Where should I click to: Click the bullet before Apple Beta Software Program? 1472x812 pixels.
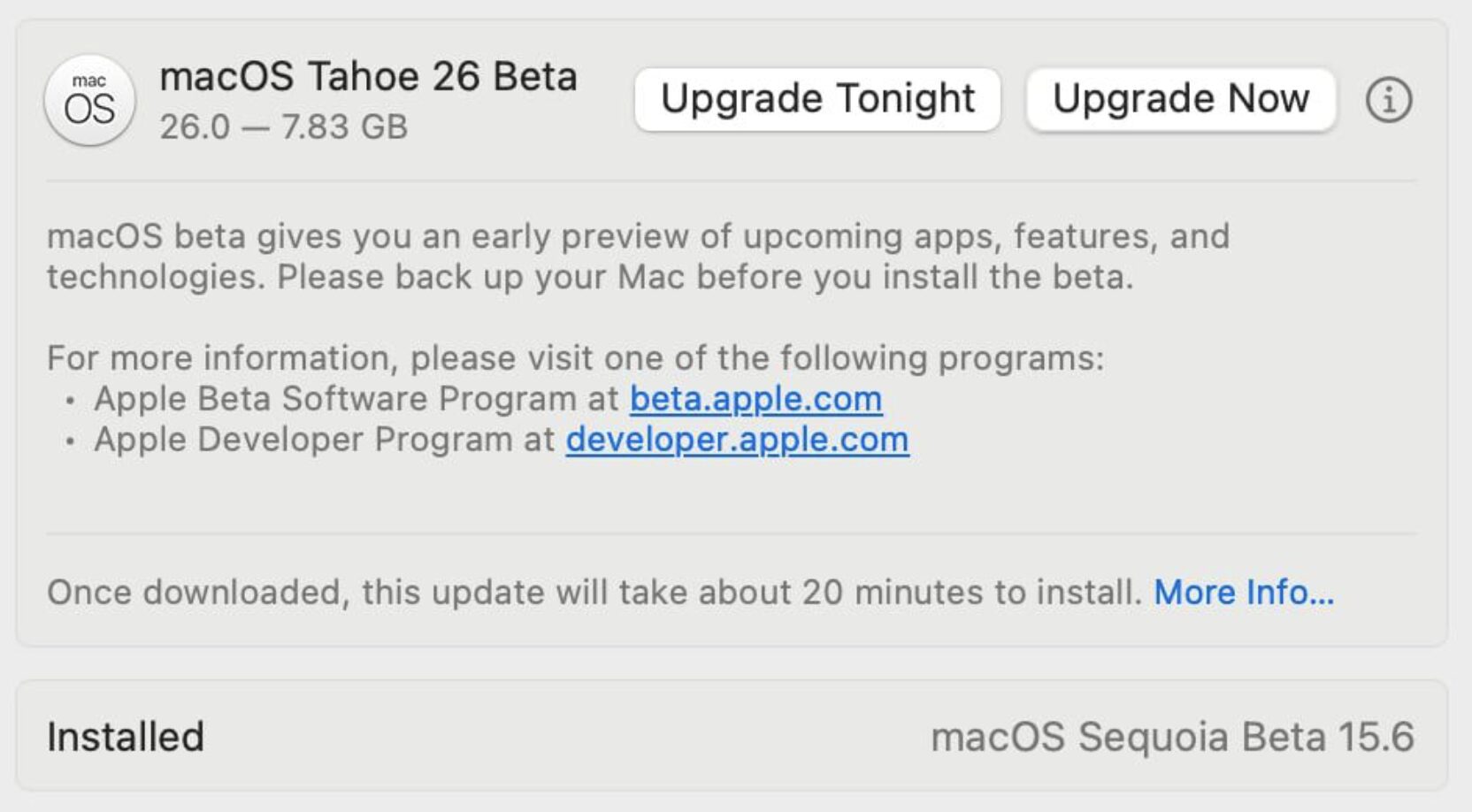click(69, 401)
